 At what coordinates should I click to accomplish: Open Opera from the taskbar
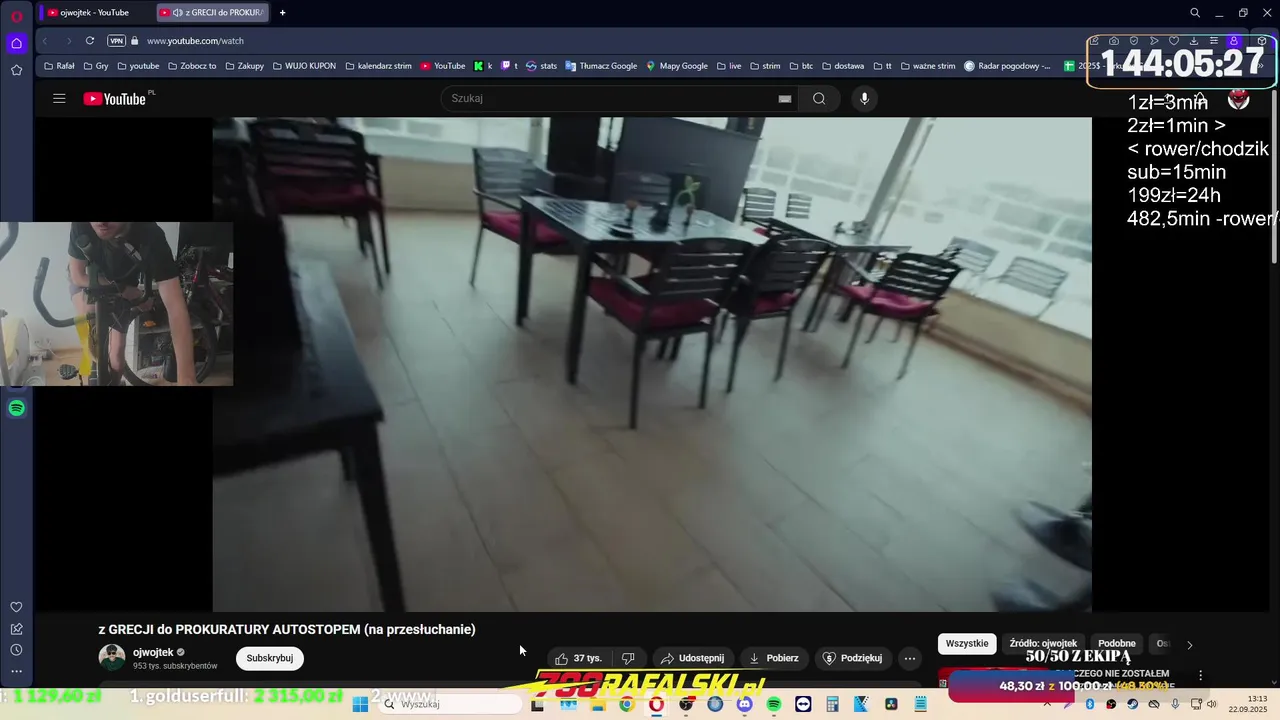point(656,704)
